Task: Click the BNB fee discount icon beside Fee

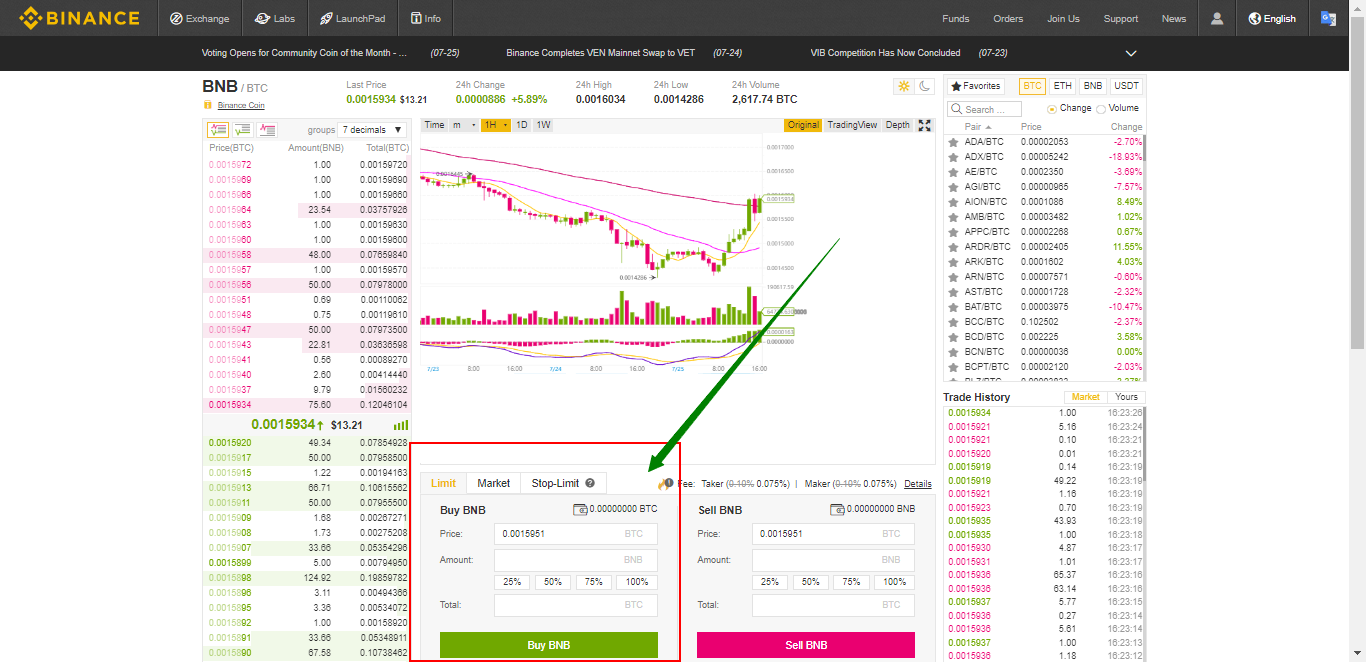Action: 666,483
